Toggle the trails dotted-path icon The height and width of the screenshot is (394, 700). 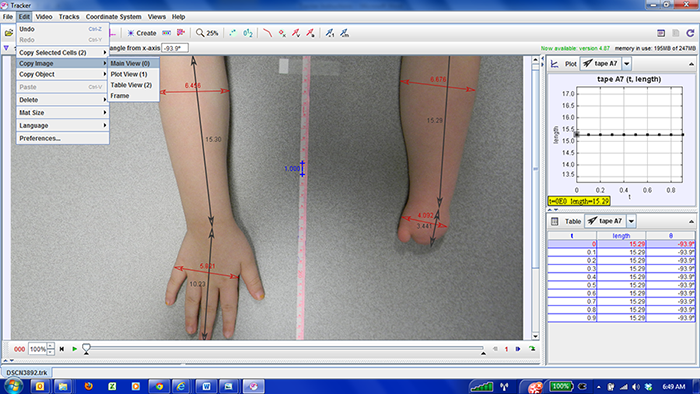click(233, 33)
